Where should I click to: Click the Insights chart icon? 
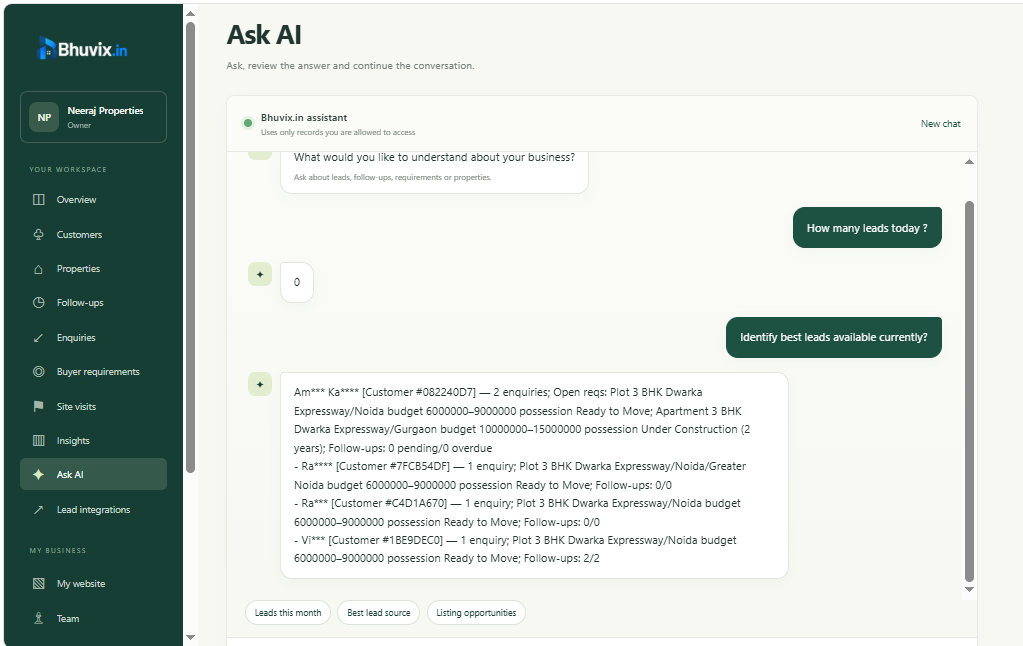click(x=38, y=441)
